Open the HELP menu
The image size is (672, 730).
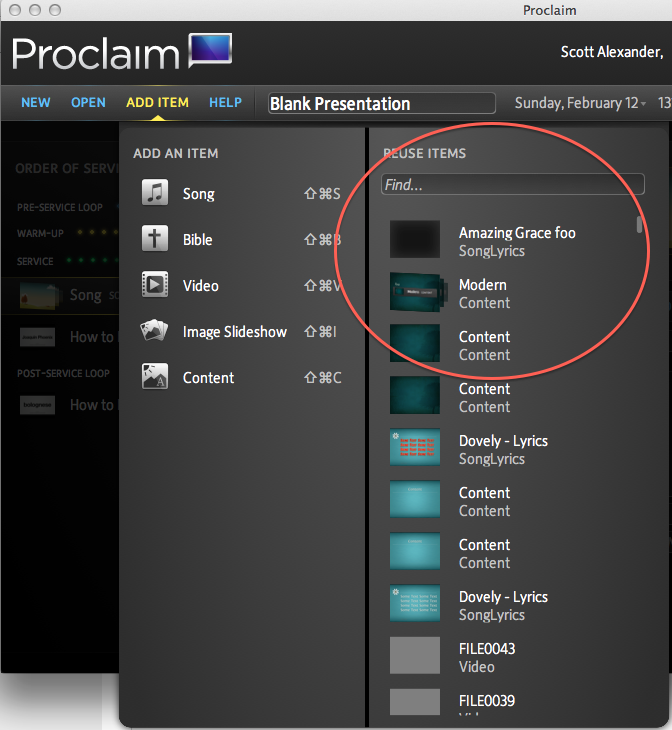(x=225, y=102)
